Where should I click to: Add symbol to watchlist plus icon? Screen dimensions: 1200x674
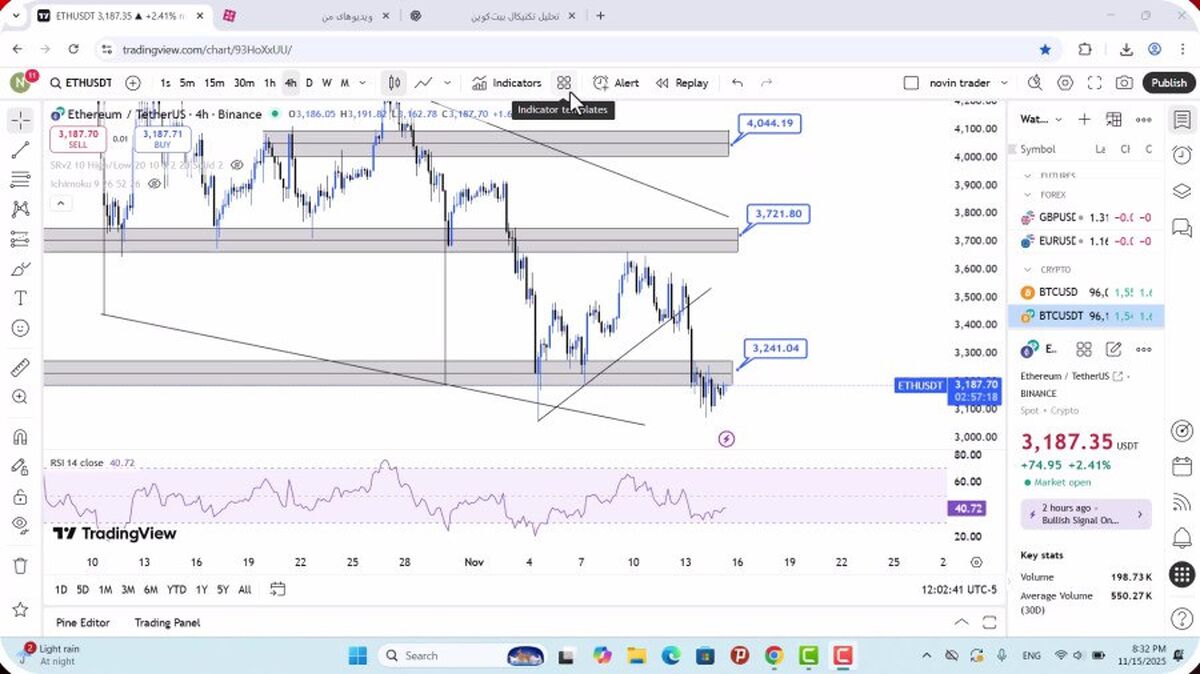coord(1084,119)
